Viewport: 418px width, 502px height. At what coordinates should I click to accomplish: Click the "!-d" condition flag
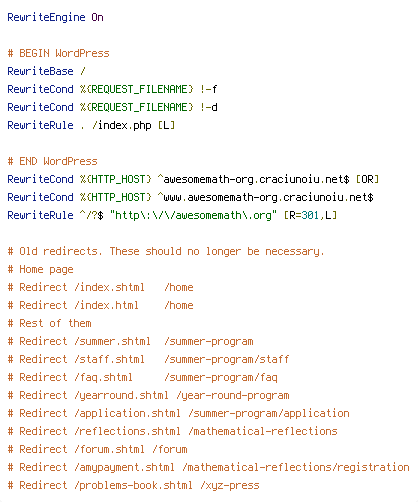[x=209, y=107]
